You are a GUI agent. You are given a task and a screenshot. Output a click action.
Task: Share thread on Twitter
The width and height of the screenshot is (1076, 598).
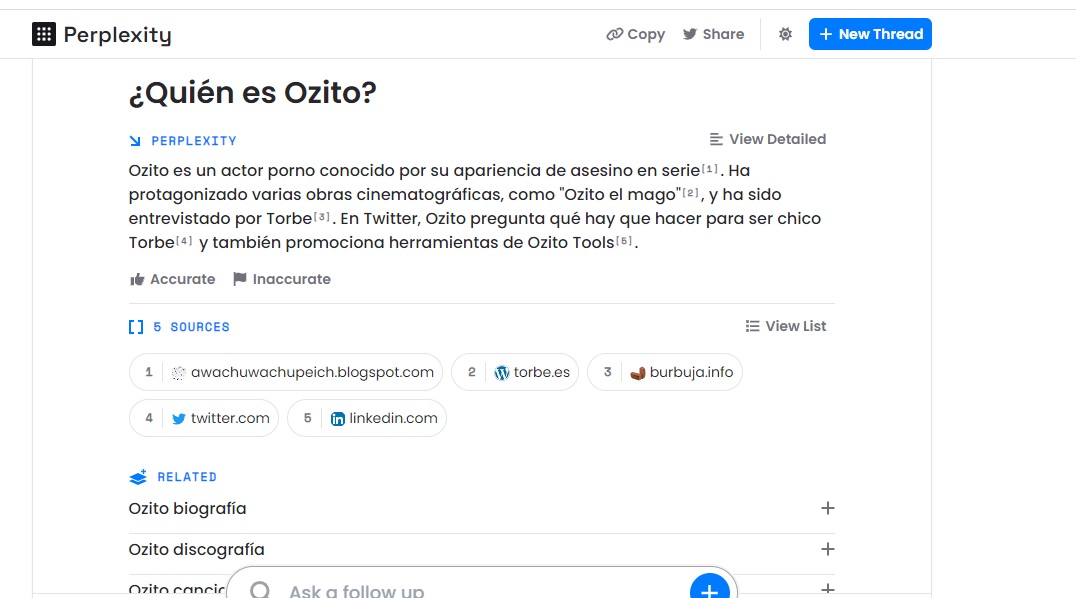[x=714, y=34]
